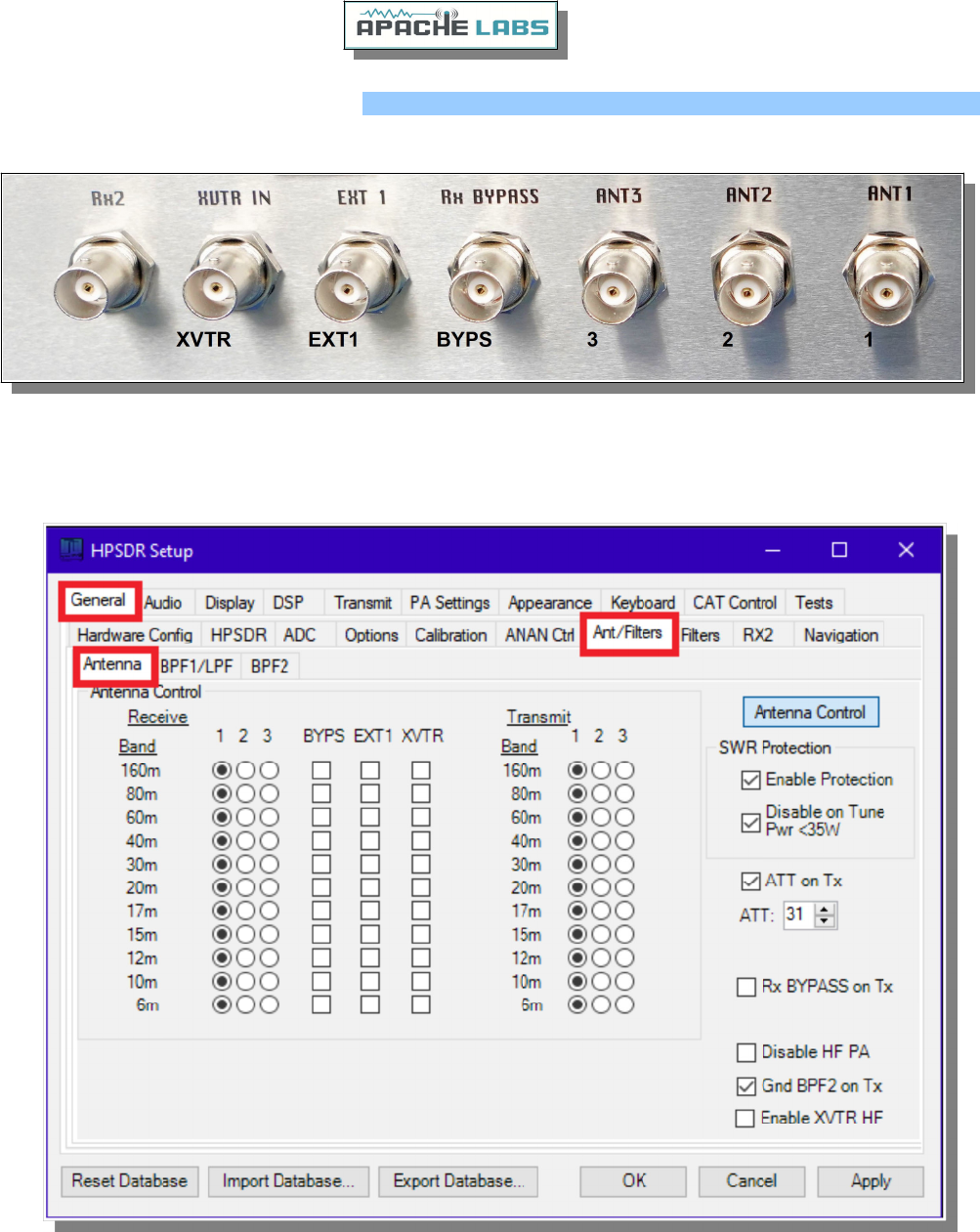Select receive antenna 3 for 20m
The height and width of the screenshot is (1232, 980).
coord(269,887)
